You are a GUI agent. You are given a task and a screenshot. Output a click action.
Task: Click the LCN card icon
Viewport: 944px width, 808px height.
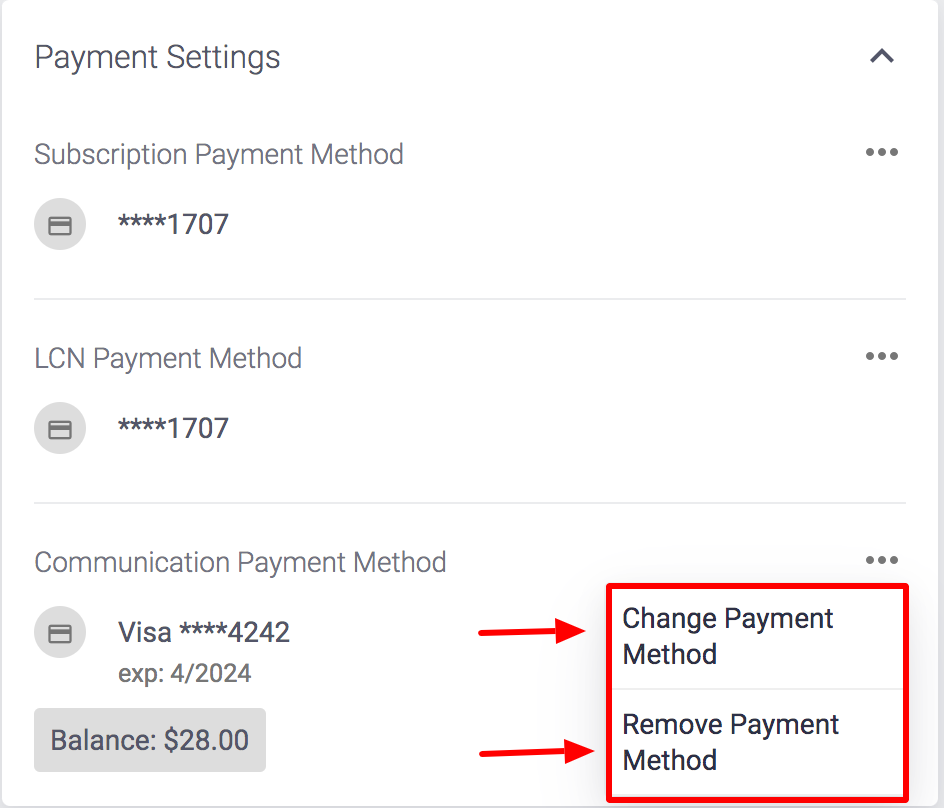60,429
